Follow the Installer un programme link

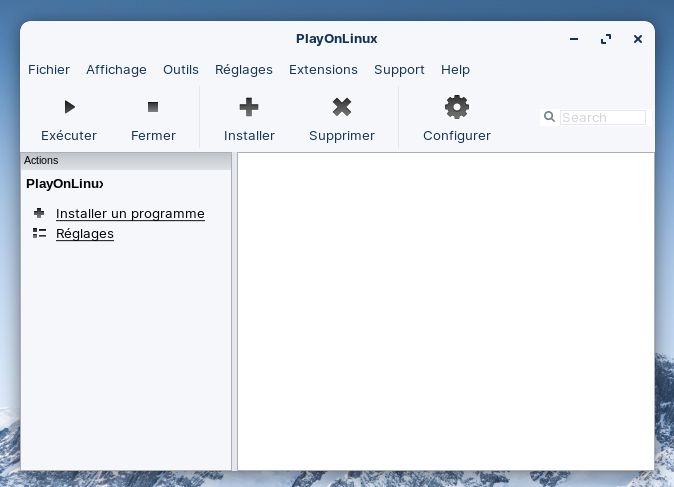(x=130, y=214)
